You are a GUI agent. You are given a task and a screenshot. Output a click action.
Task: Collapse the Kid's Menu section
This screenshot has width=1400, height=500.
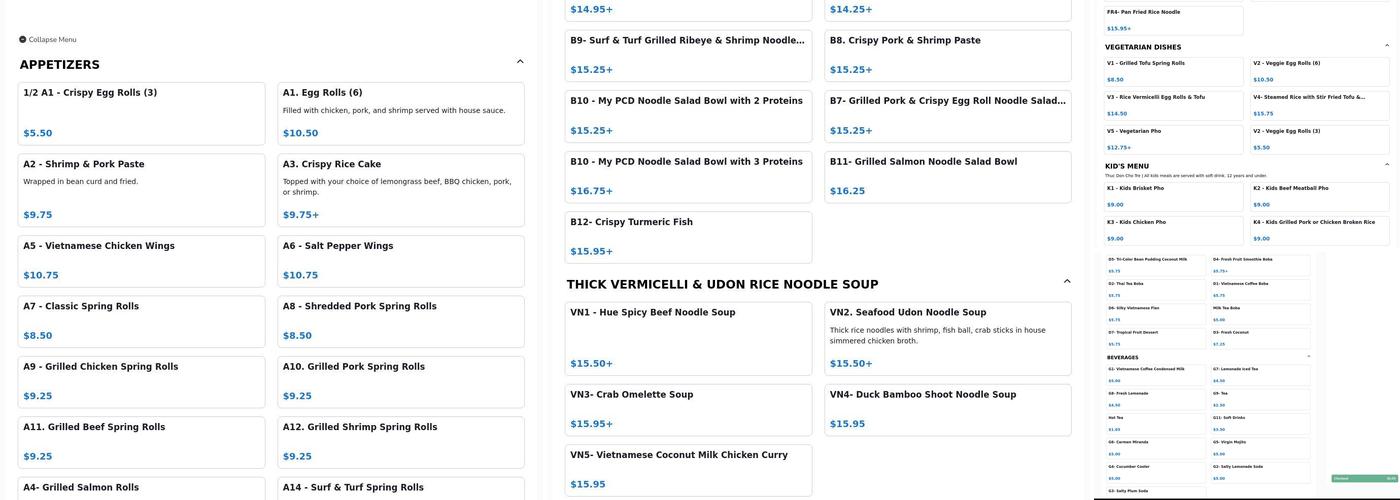[1387, 165]
